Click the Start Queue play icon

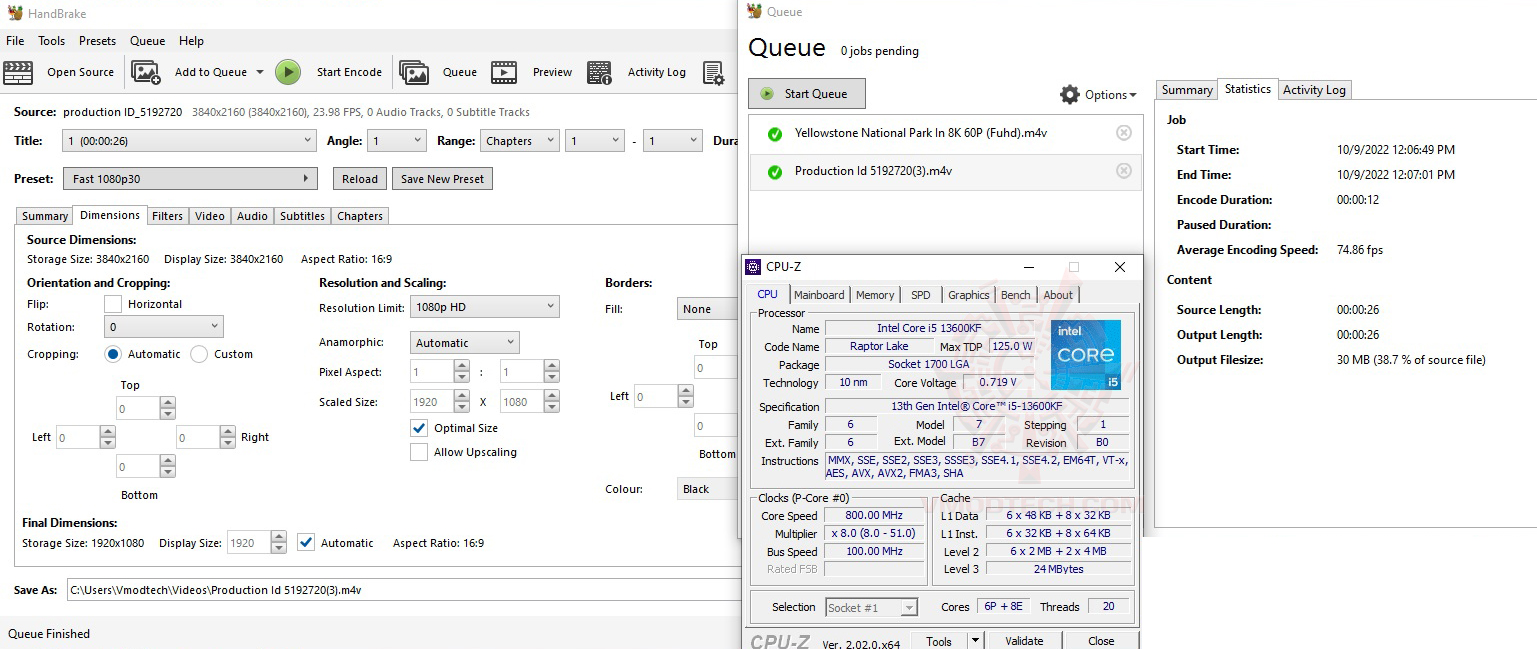767,94
